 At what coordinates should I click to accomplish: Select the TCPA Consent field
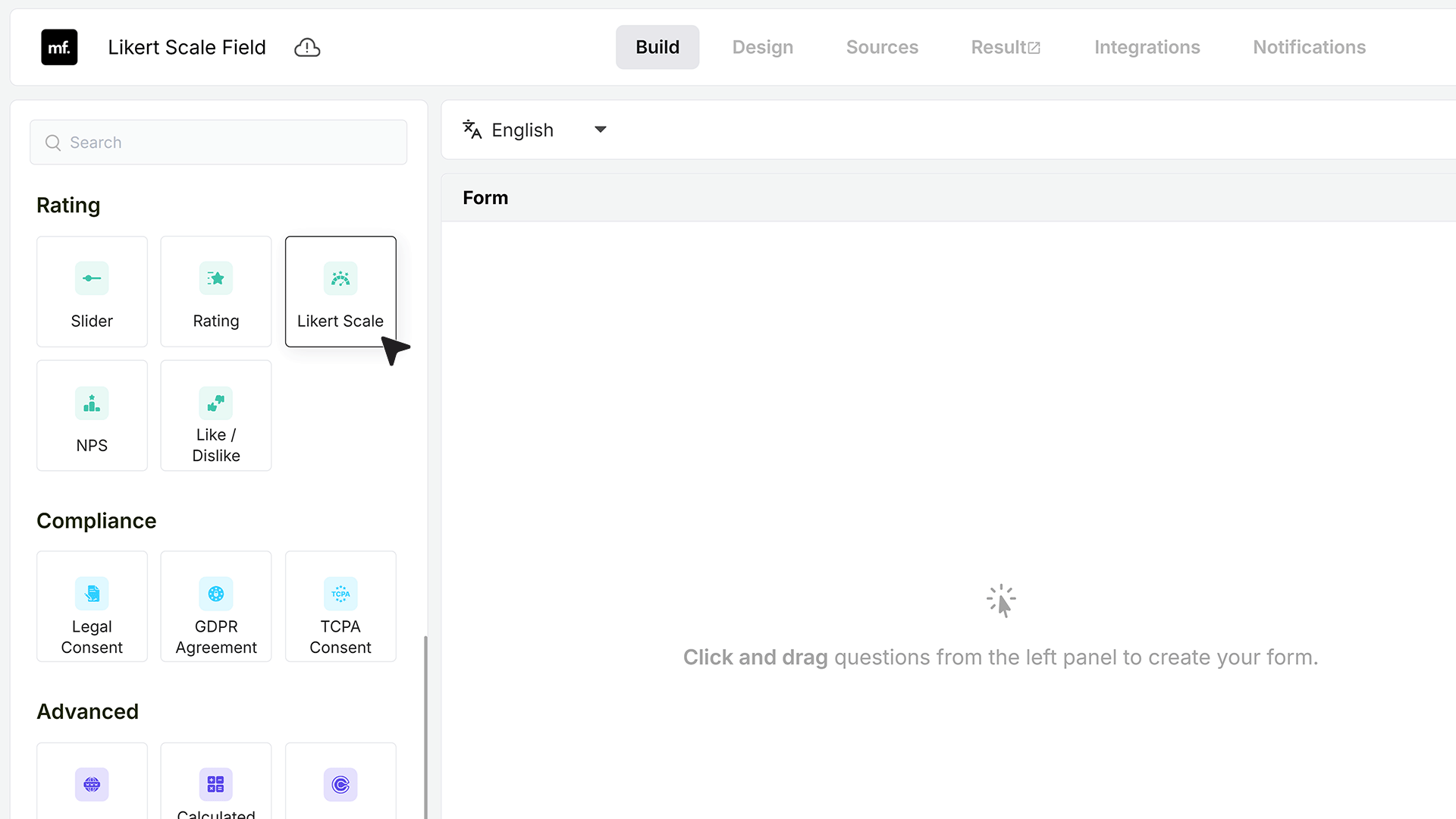click(x=340, y=607)
